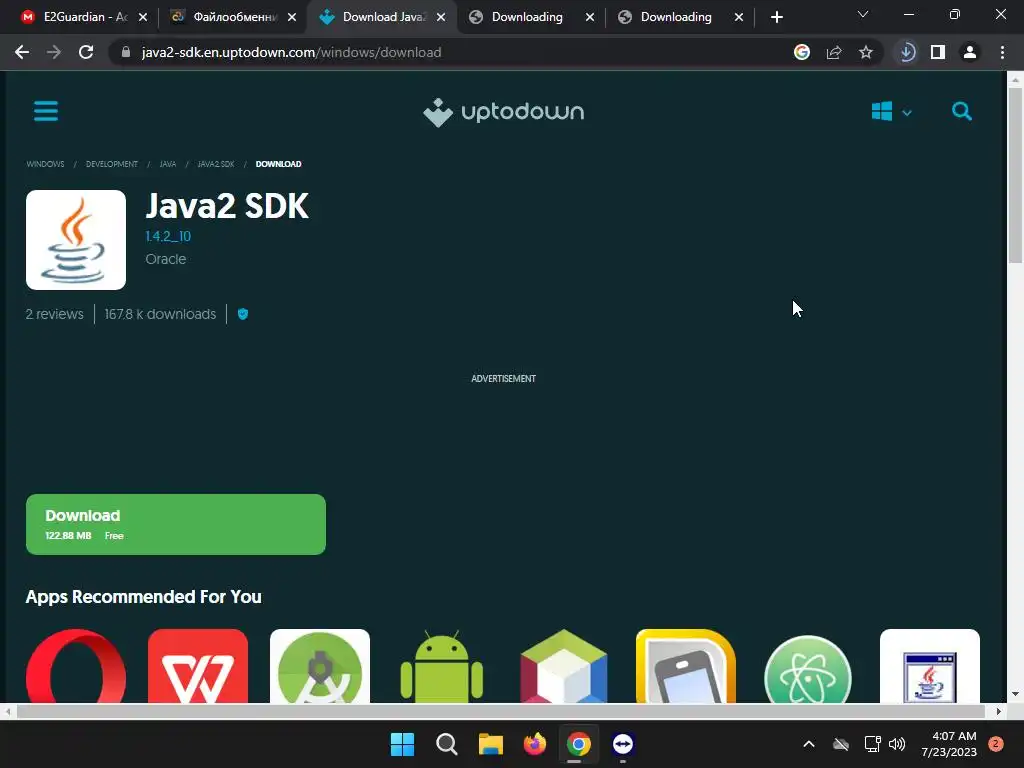The image size is (1024, 768).
Task: Click the Google icon in address bar
Action: click(x=802, y=52)
